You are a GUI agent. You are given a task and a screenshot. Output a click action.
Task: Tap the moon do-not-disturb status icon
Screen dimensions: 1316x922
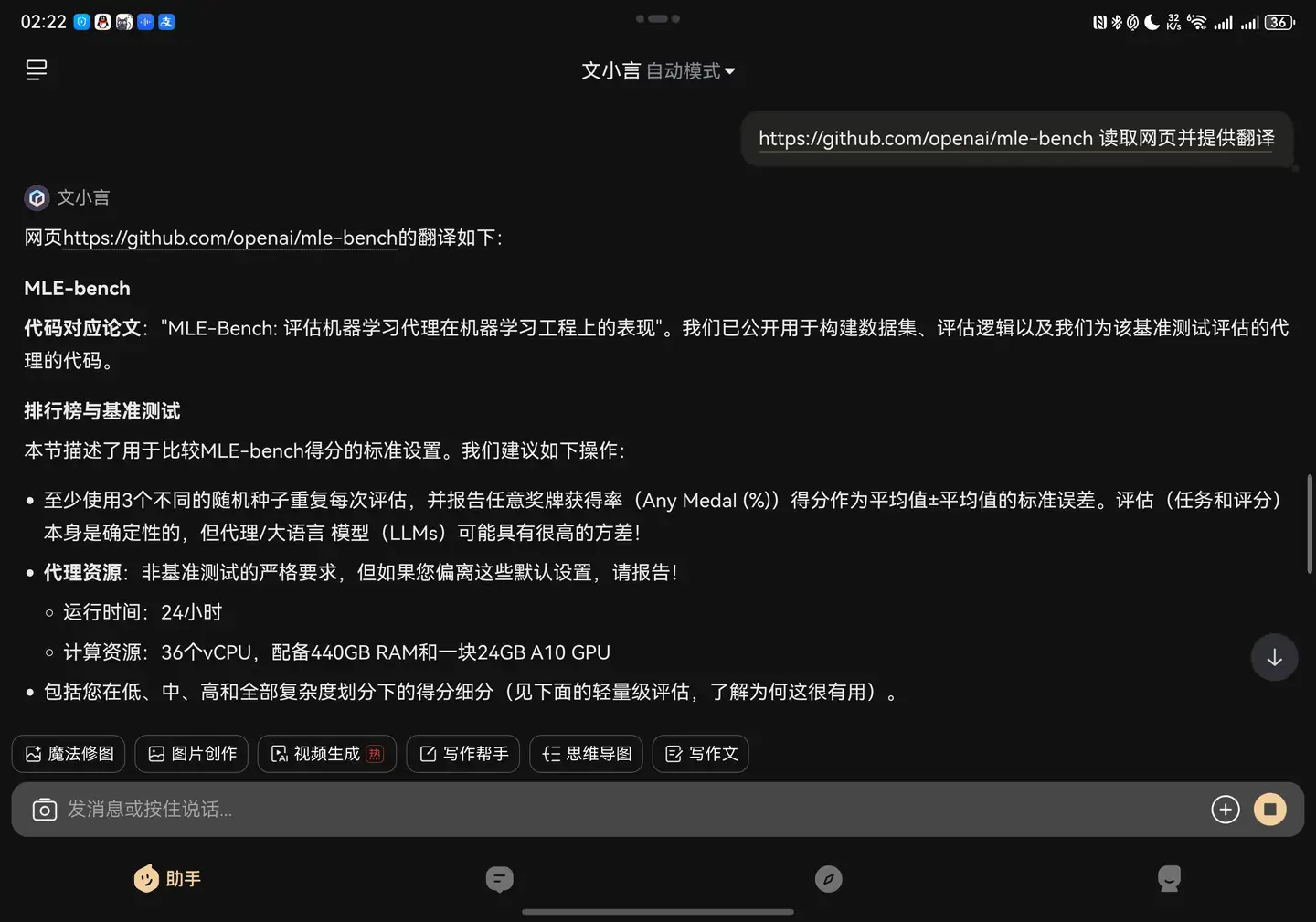[x=1151, y=22]
